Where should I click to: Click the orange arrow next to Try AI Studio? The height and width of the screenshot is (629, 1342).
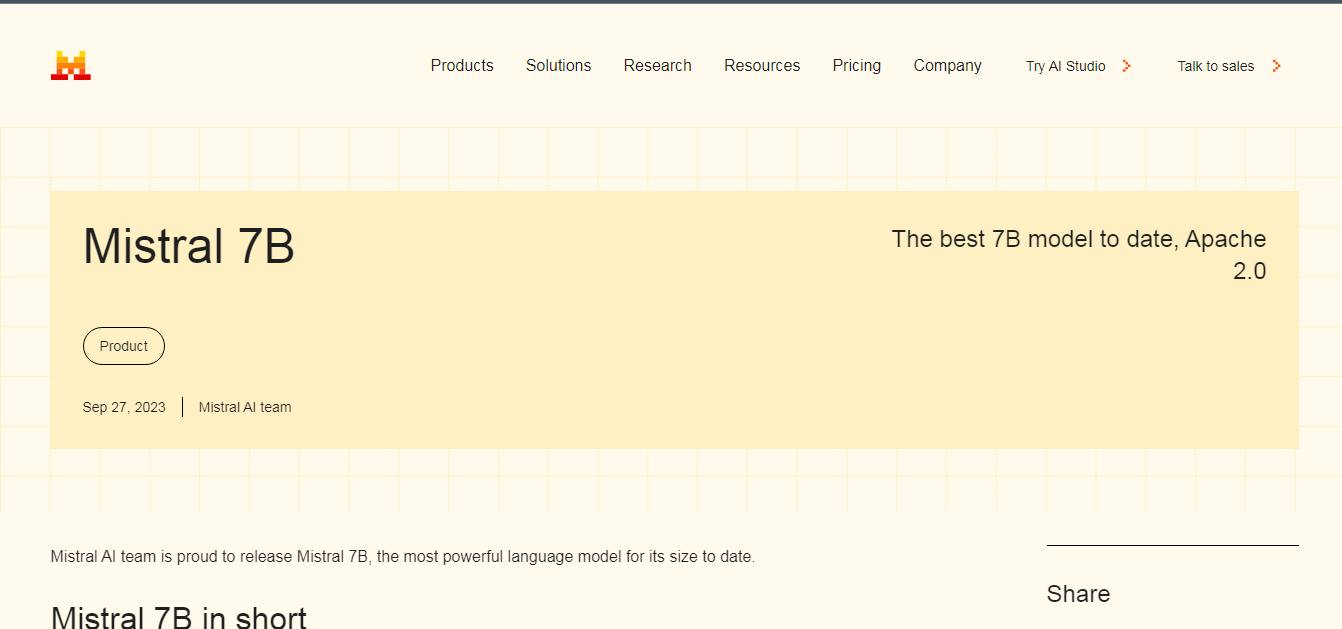pos(1127,66)
